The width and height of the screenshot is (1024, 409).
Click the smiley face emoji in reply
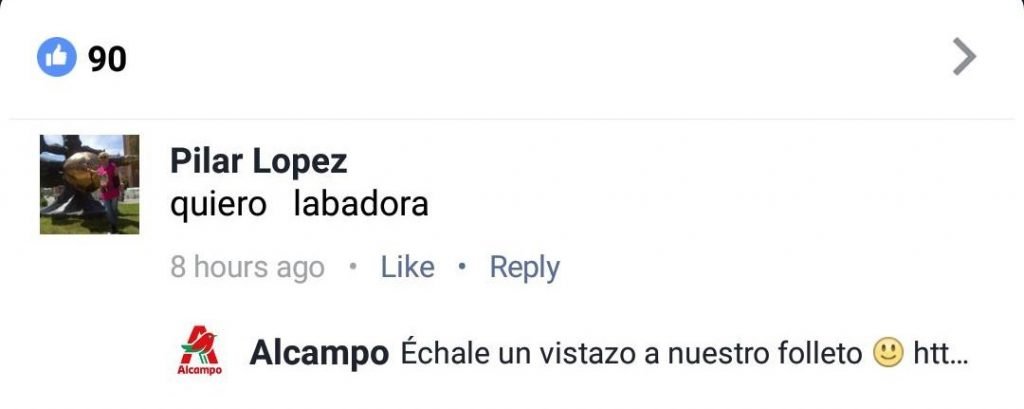[888, 353]
